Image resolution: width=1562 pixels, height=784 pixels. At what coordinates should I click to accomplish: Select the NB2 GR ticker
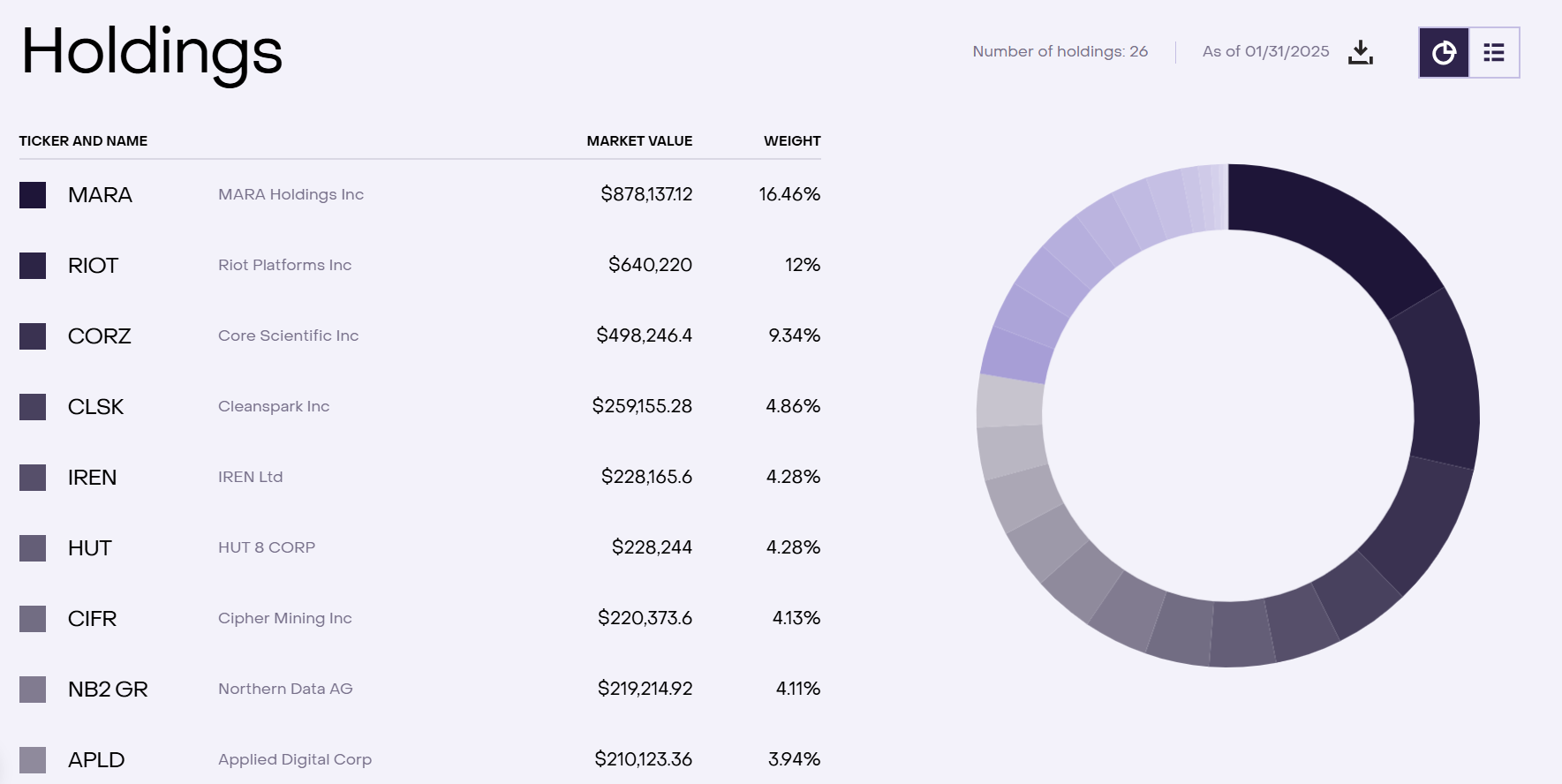click(108, 690)
